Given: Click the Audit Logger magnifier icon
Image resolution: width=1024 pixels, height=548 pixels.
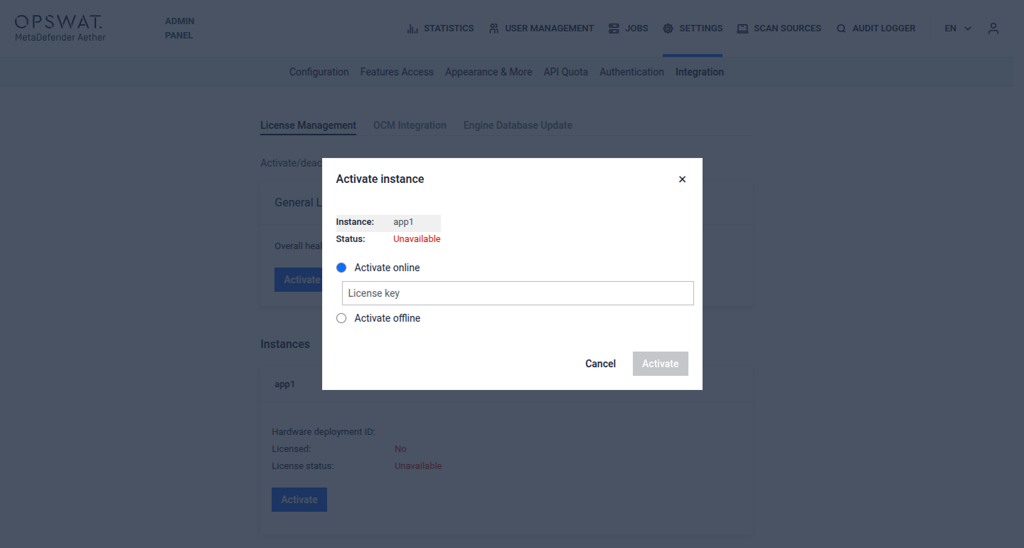Looking at the screenshot, I should (841, 28).
